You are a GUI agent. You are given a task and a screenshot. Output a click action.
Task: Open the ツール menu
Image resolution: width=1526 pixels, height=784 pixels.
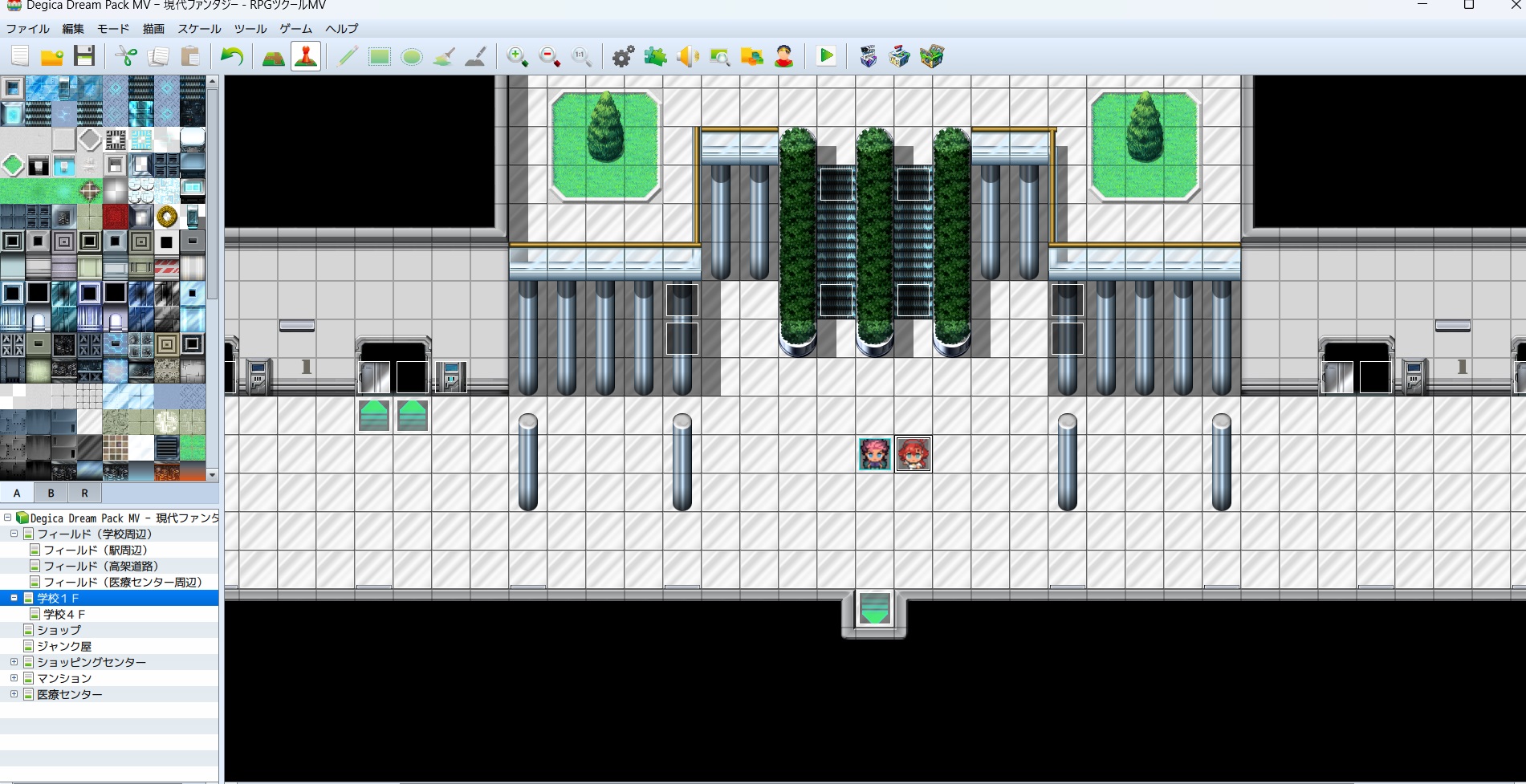pos(250,28)
